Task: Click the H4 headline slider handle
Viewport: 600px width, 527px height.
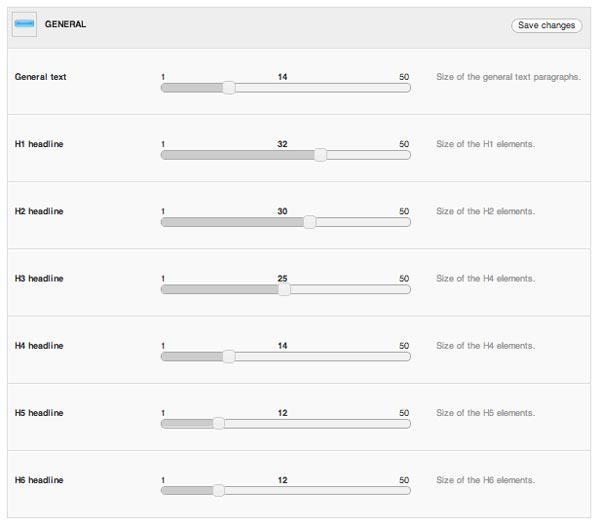Action: pos(229,356)
